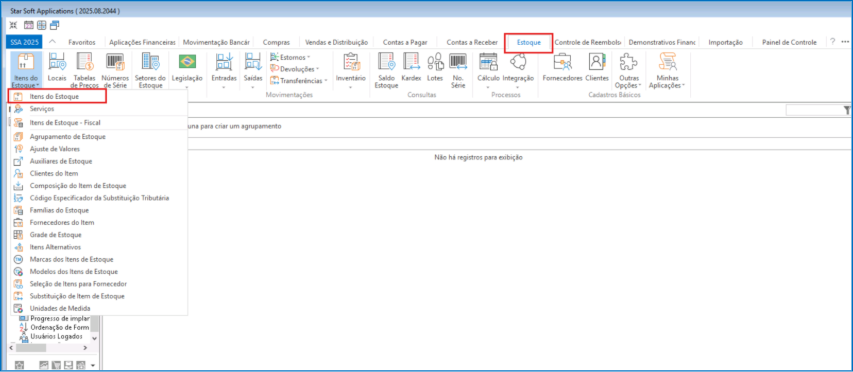Open Outras Opções puzzle button
Viewport: 853px width, 372px height.
click(628, 69)
